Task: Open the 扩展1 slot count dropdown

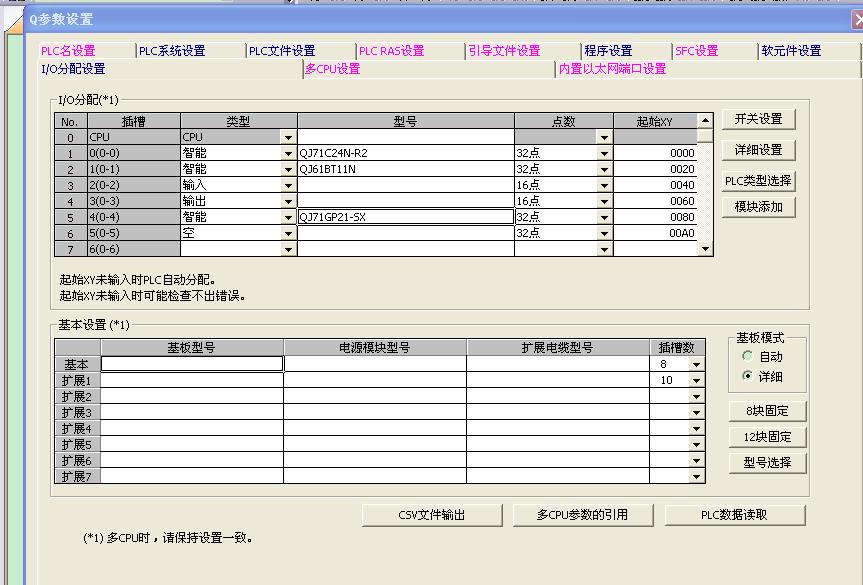Action: (696, 381)
